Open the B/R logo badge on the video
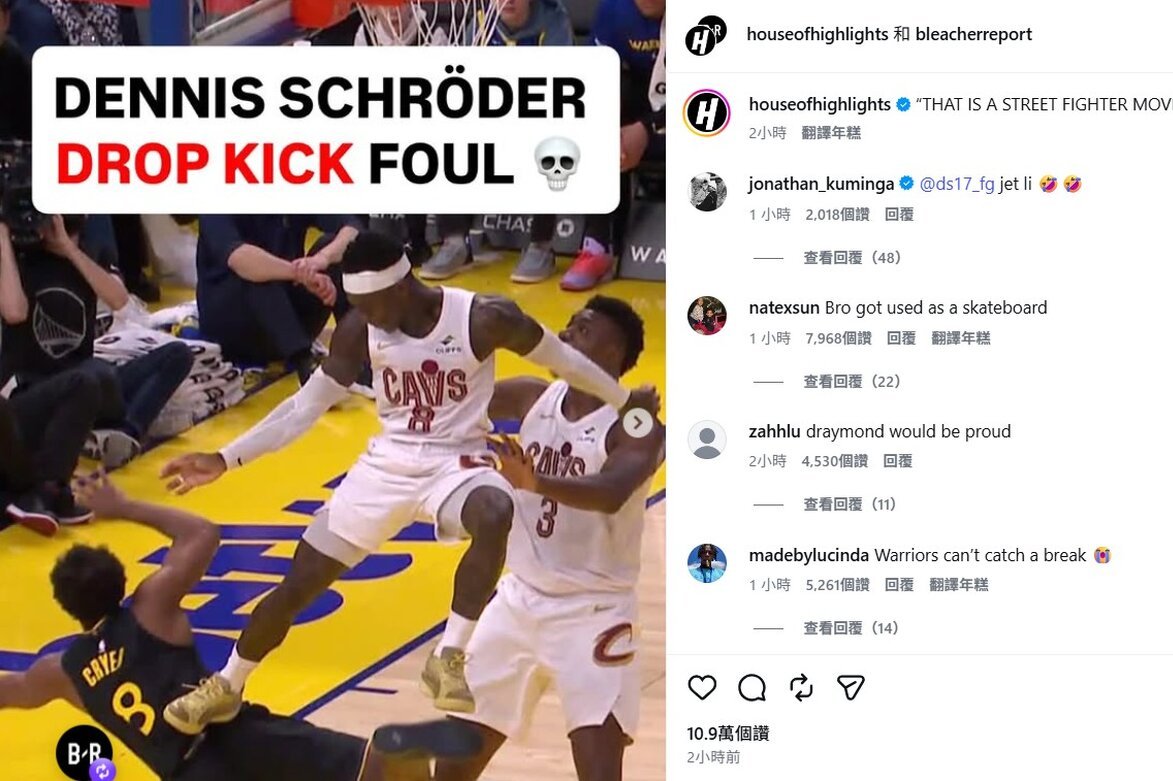Image resolution: width=1173 pixels, height=781 pixels. click(84, 752)
